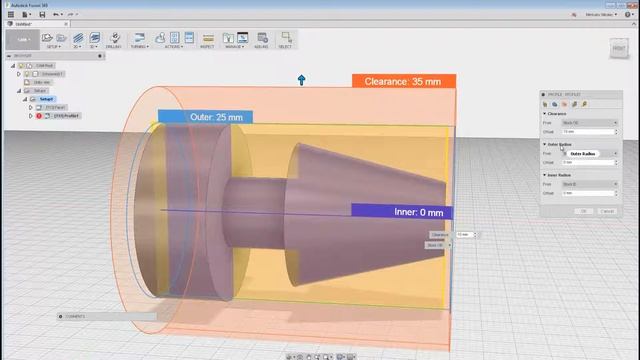This screenshot has width=640, height=360.
Task: Open the Turning menu label
Action: click(x=140, y=47)
